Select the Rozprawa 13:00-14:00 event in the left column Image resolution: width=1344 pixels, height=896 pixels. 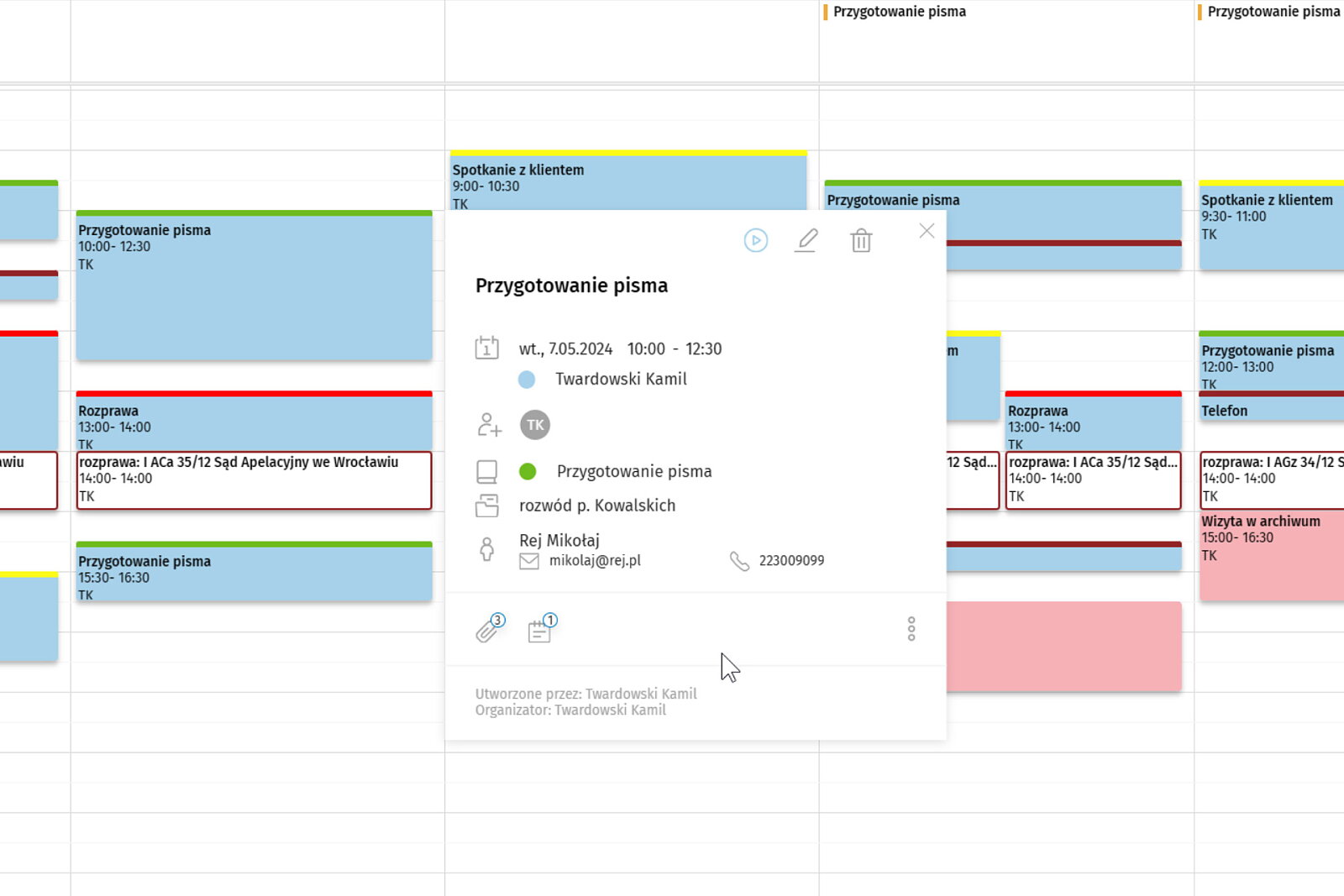point(255,421)
